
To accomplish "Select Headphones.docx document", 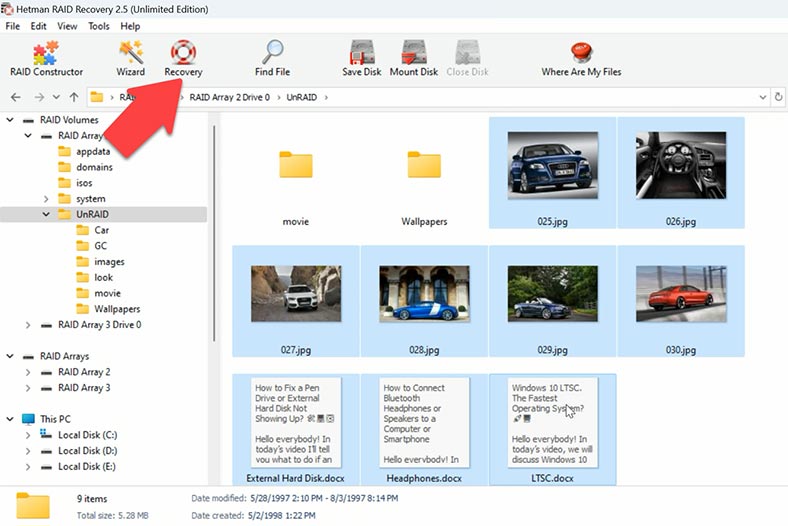I will (x=424, y=430).
